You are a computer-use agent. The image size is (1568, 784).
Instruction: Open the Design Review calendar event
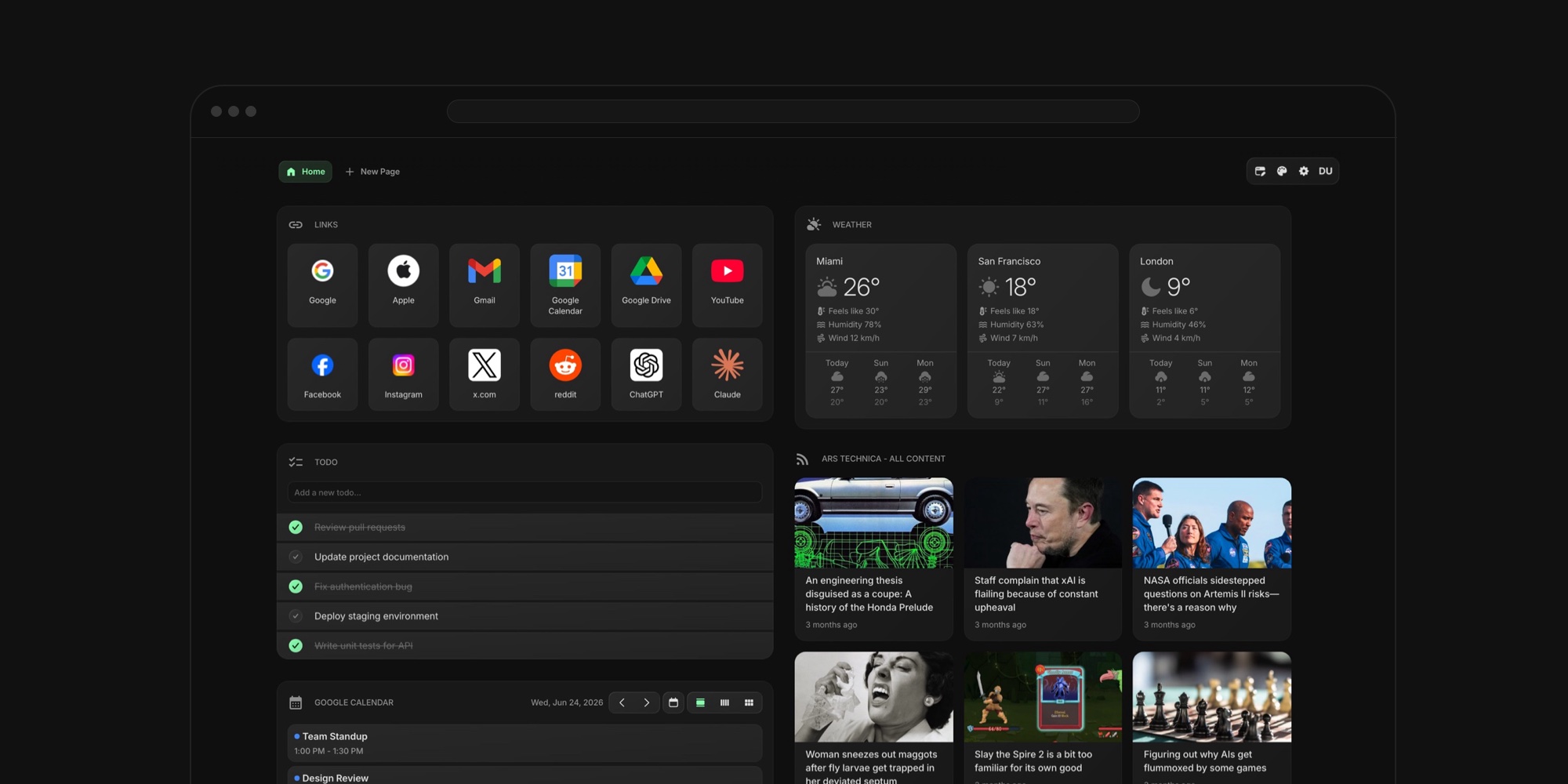click(x=524, y=776)
